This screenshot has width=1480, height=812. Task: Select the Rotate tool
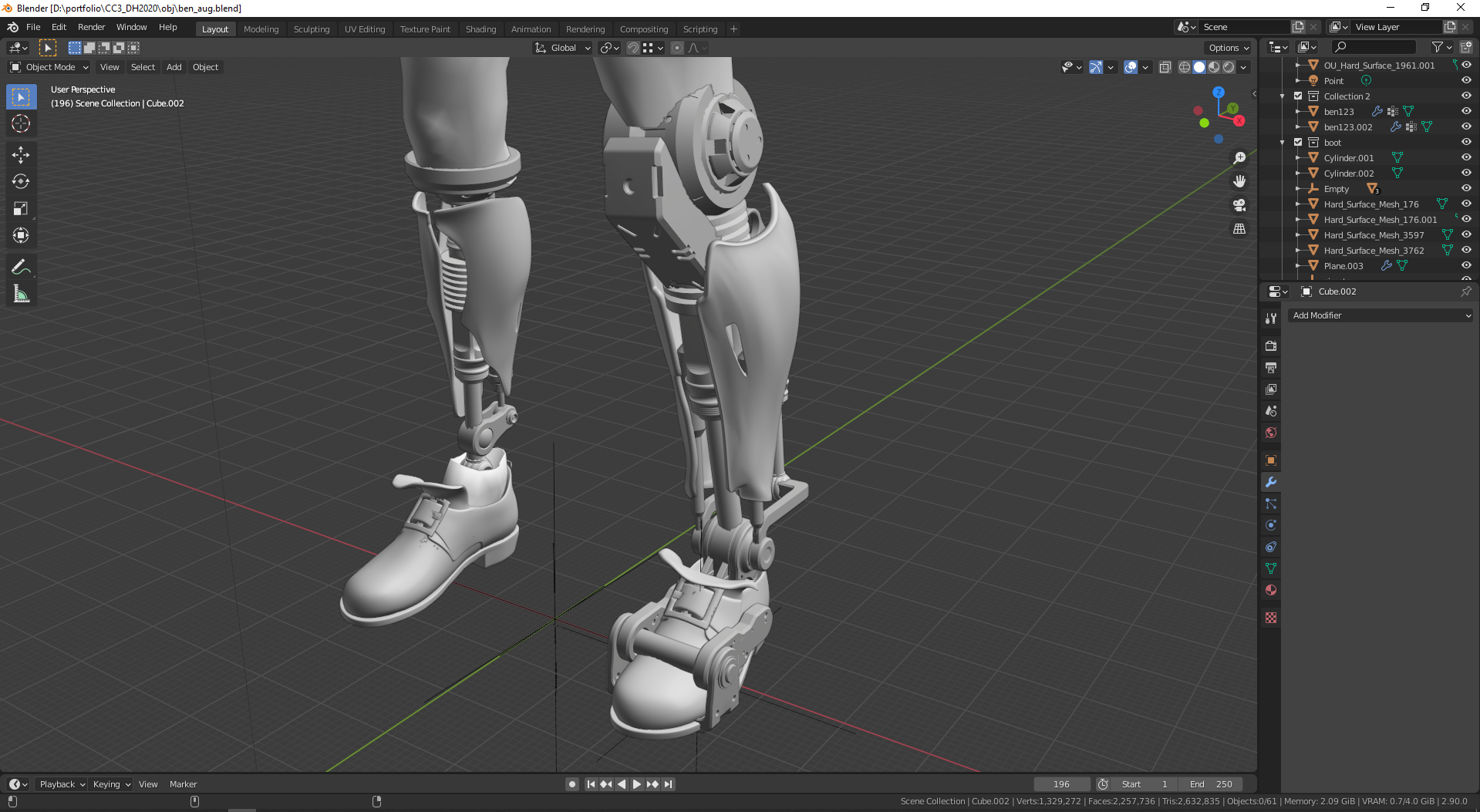pos(21,182)
